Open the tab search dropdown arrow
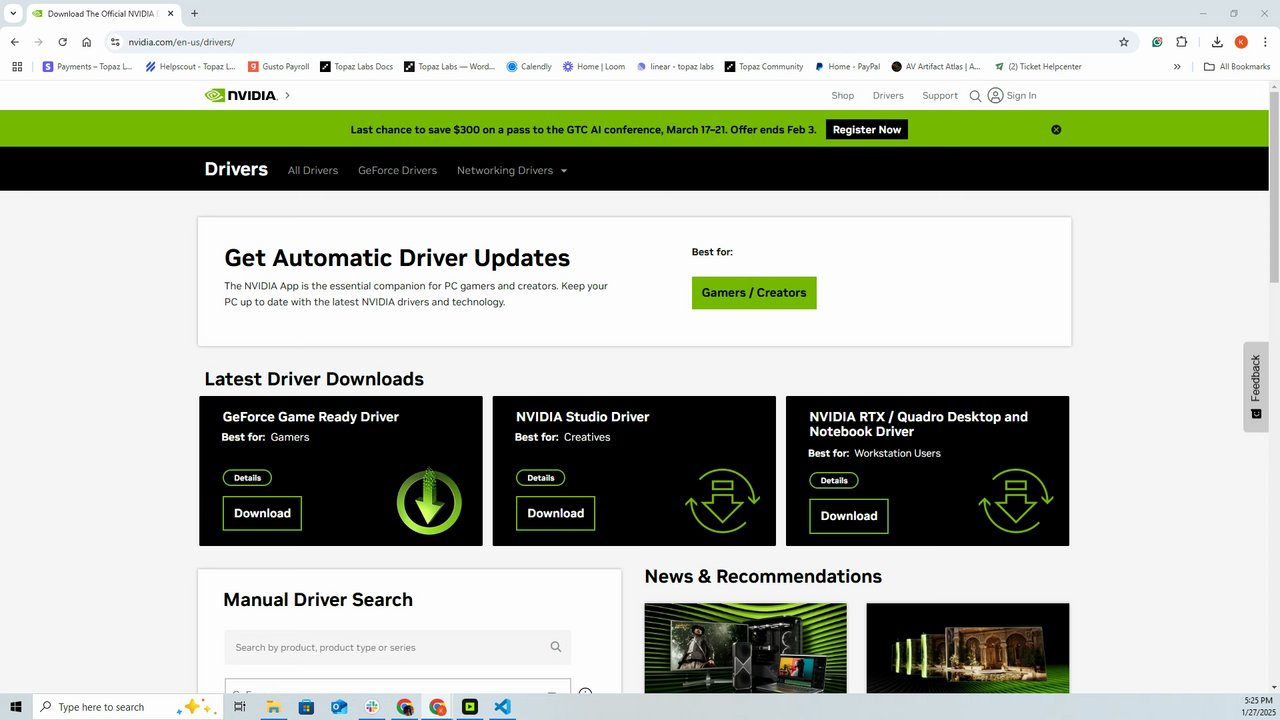Image resolution: width=1280 pixels, height=720 pixels. pyautogui.click(x=13, y=14)
